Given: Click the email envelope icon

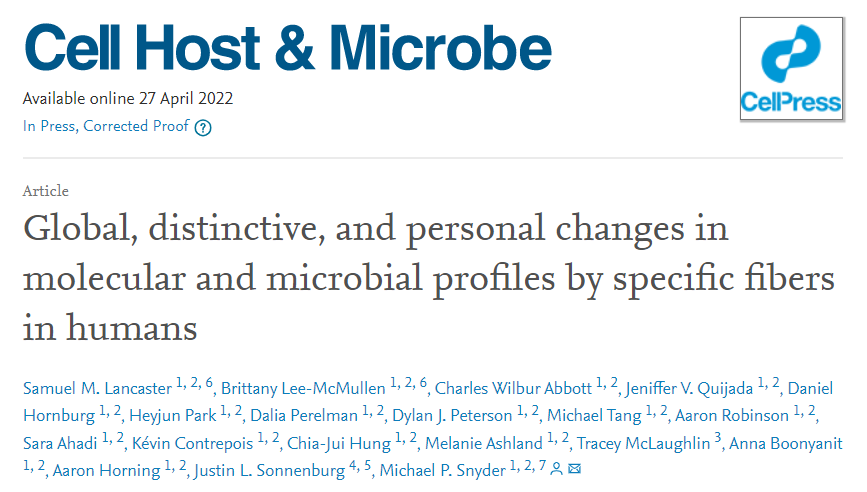Looking at the screenshot, I should (x=574, y=469).
